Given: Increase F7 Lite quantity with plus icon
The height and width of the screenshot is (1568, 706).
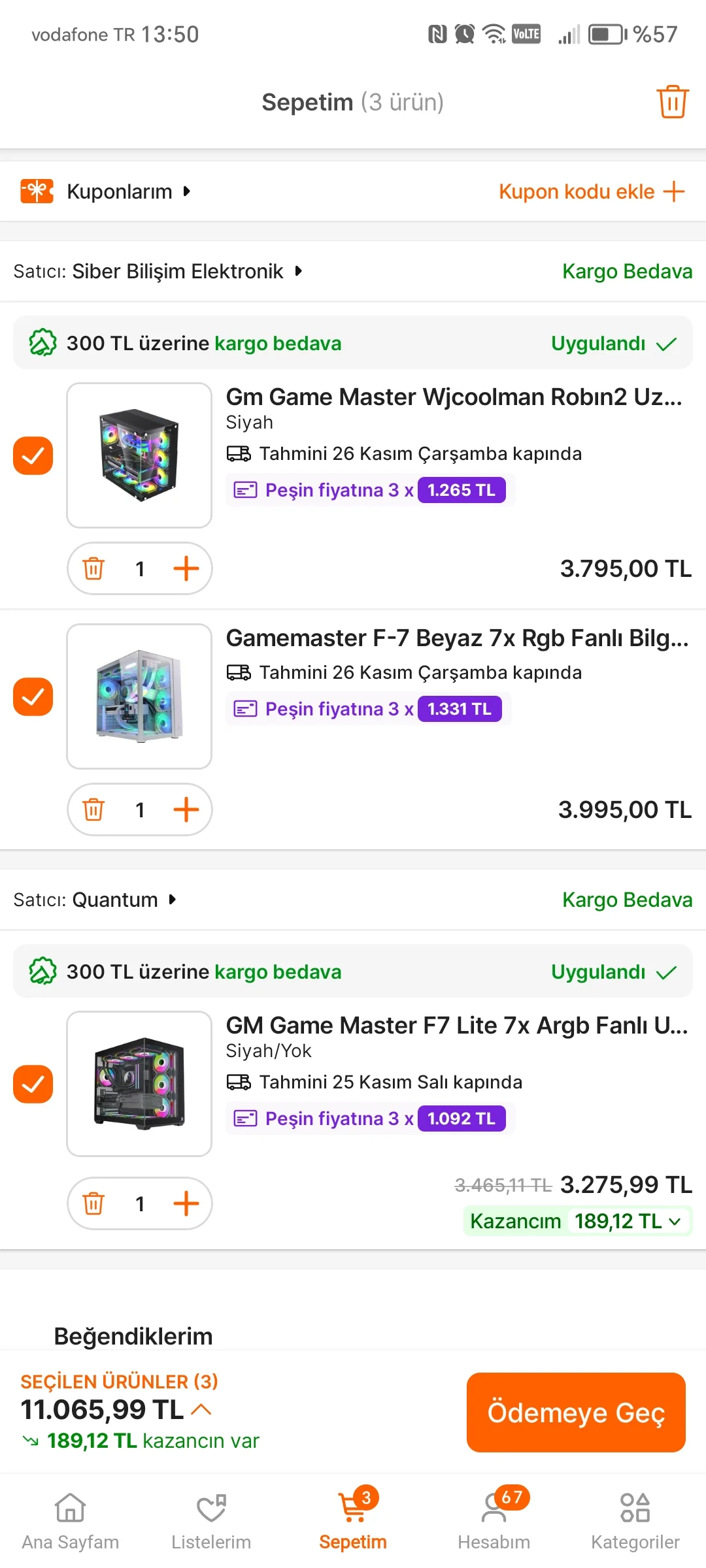Looking at the screenshot, I should pos(186,1203).
